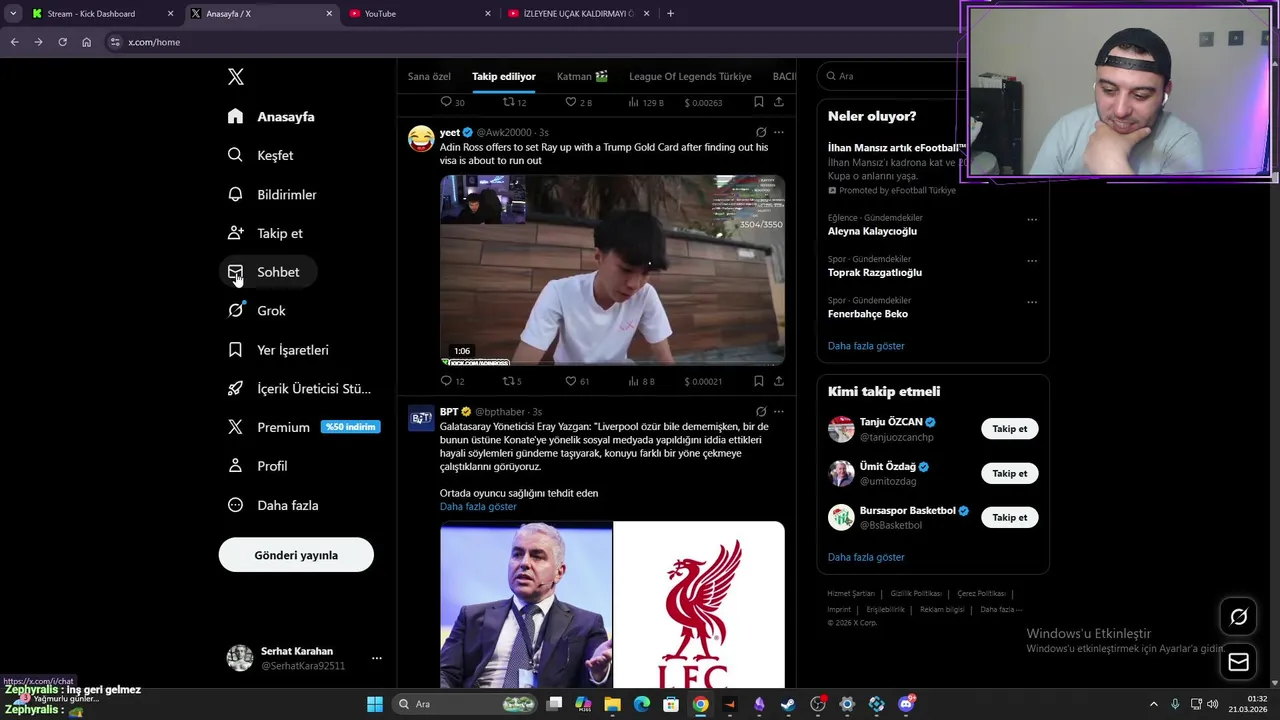
Task: Open BPT profile avatar
Action: (421, 418)
